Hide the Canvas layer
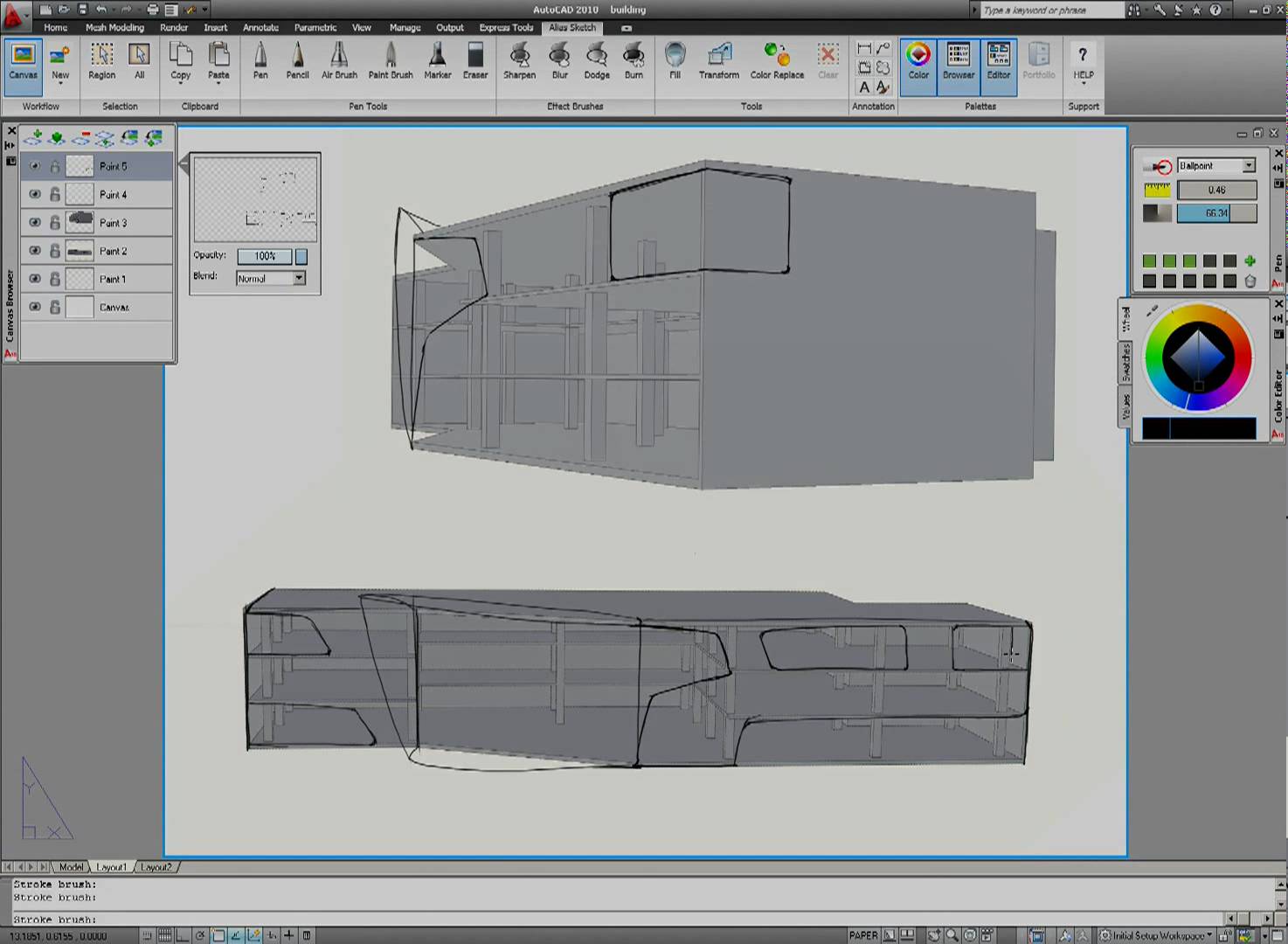The height and width of the screenshot is (944, 1288). tap(35, 307)
